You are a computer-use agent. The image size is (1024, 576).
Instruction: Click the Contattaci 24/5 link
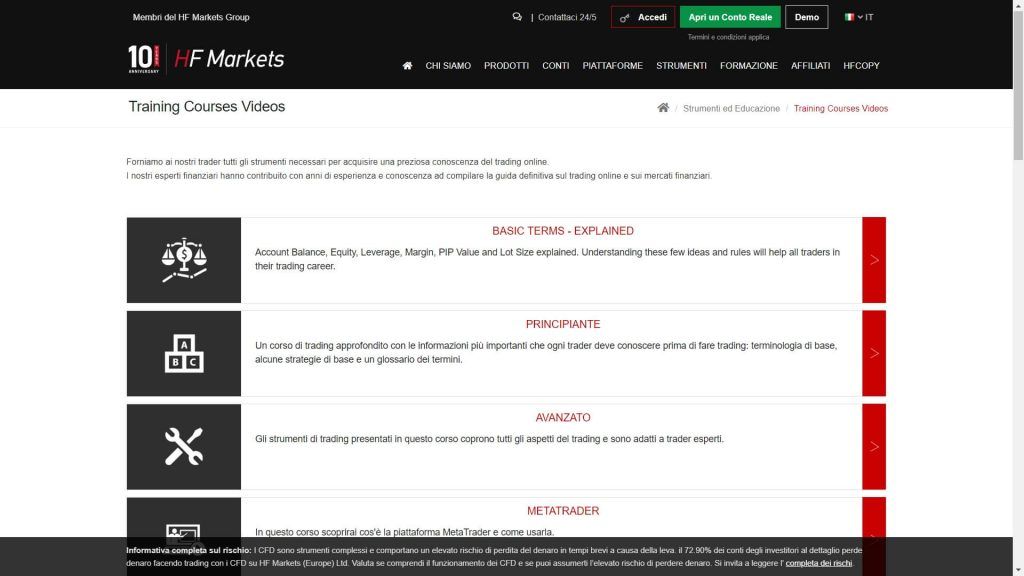pos(567,18)
